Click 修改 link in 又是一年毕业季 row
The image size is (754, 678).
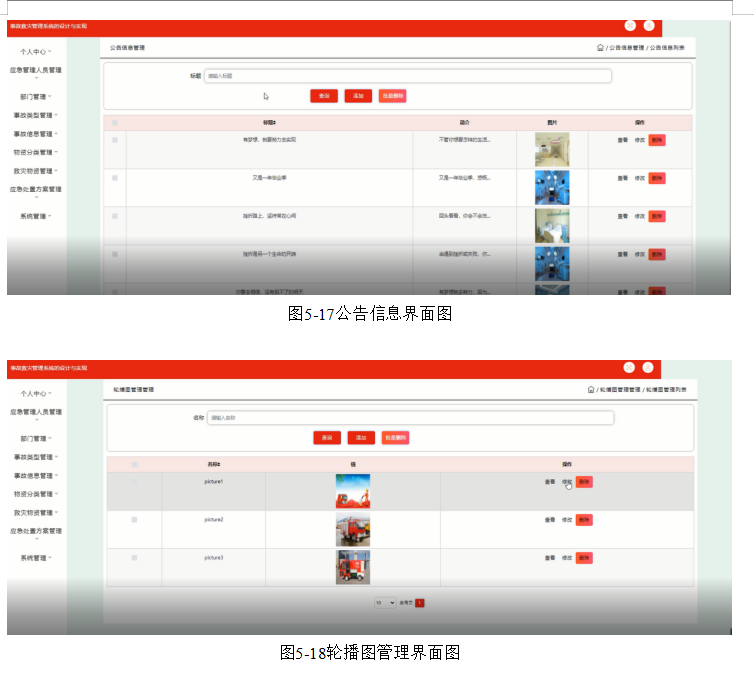coord(640,178)
